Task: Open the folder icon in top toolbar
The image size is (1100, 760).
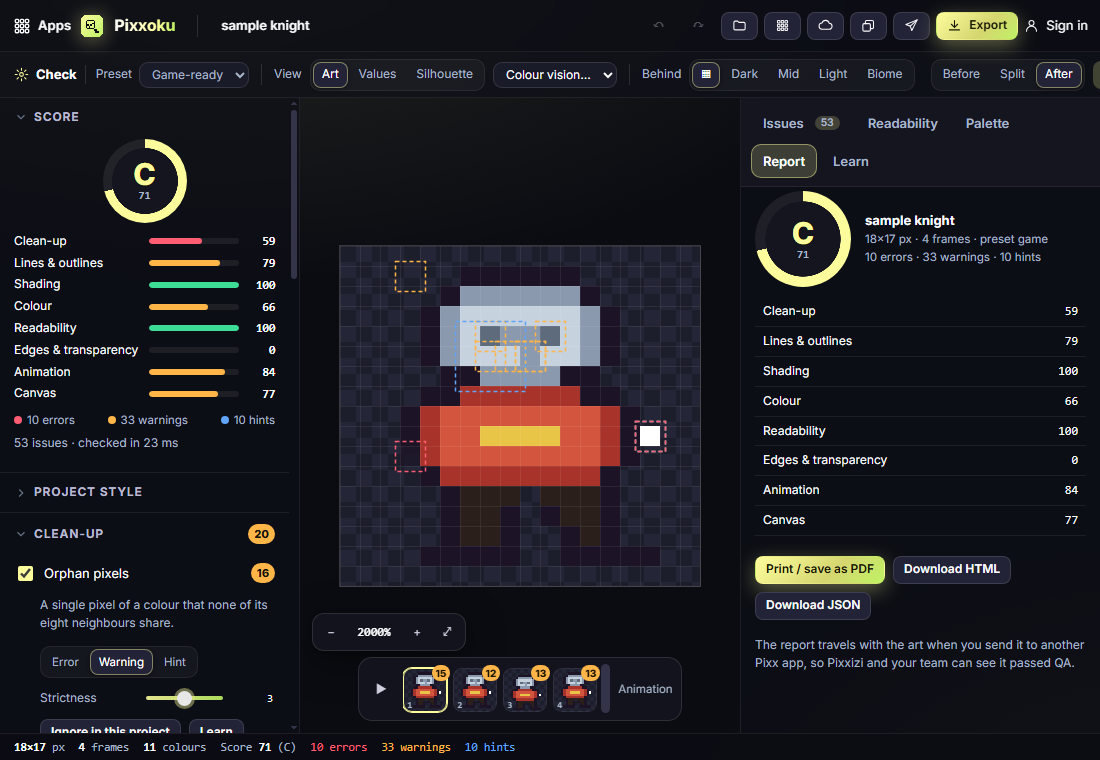Action: coord(739,26)
